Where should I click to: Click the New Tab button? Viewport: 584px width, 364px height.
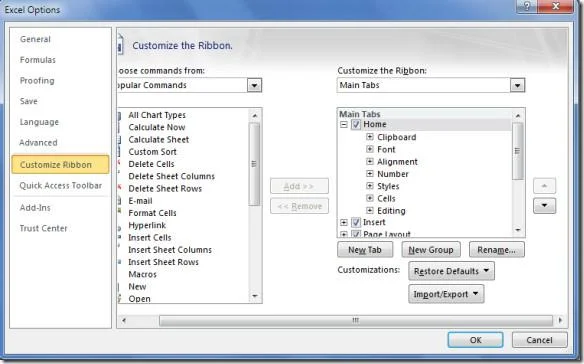[x=365, y=250]
